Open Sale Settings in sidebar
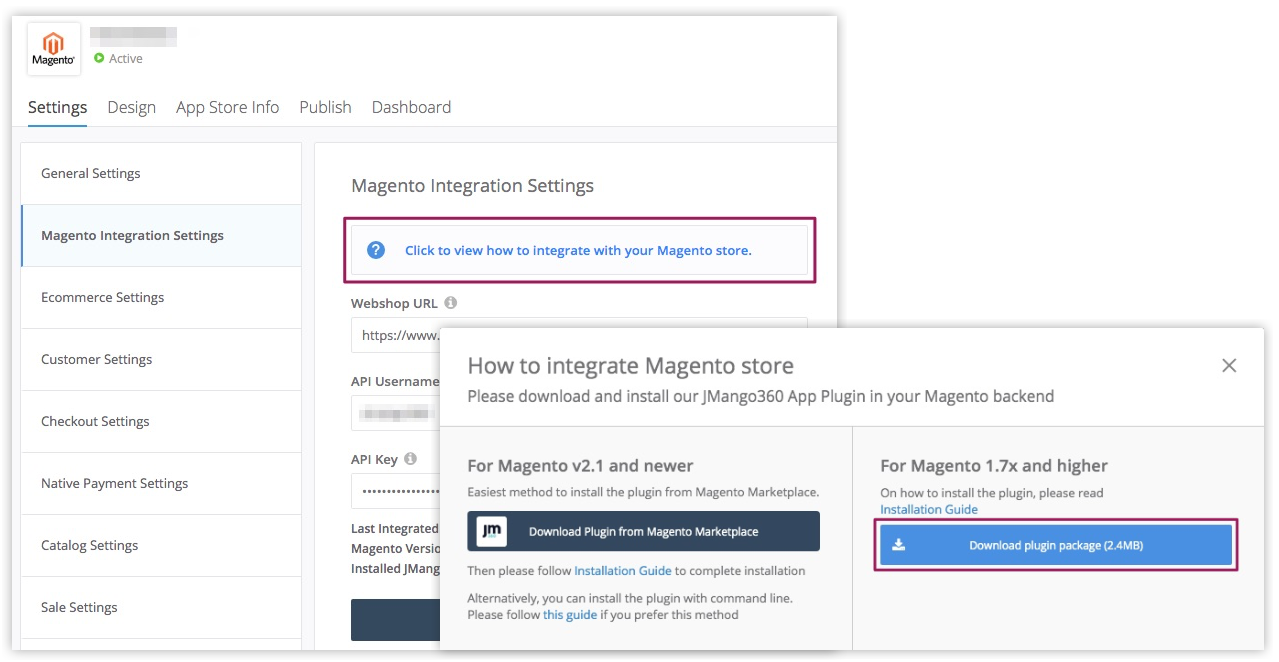The width and height of the screenshot is (1279, 662). point(161,607)
